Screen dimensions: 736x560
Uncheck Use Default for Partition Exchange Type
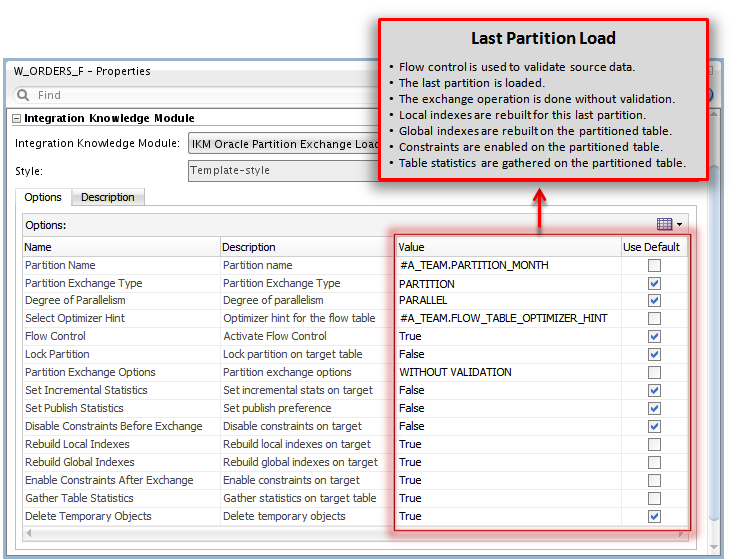tap(654, 284)
